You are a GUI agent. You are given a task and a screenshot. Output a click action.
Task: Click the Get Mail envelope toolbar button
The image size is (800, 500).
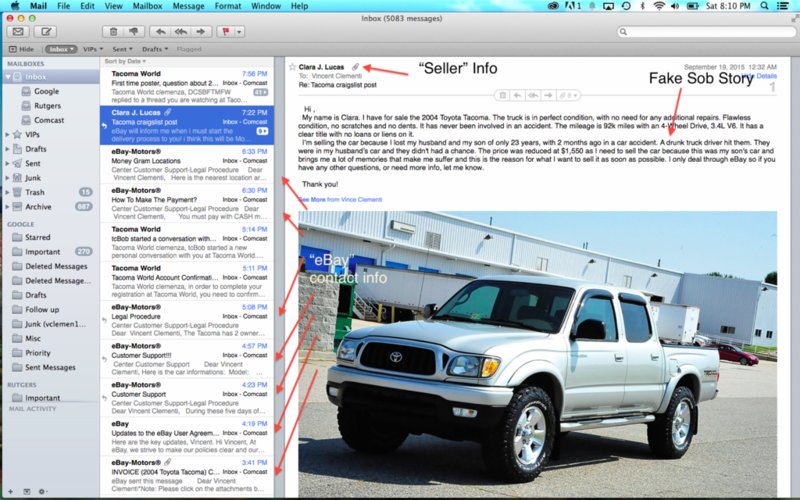18,32
